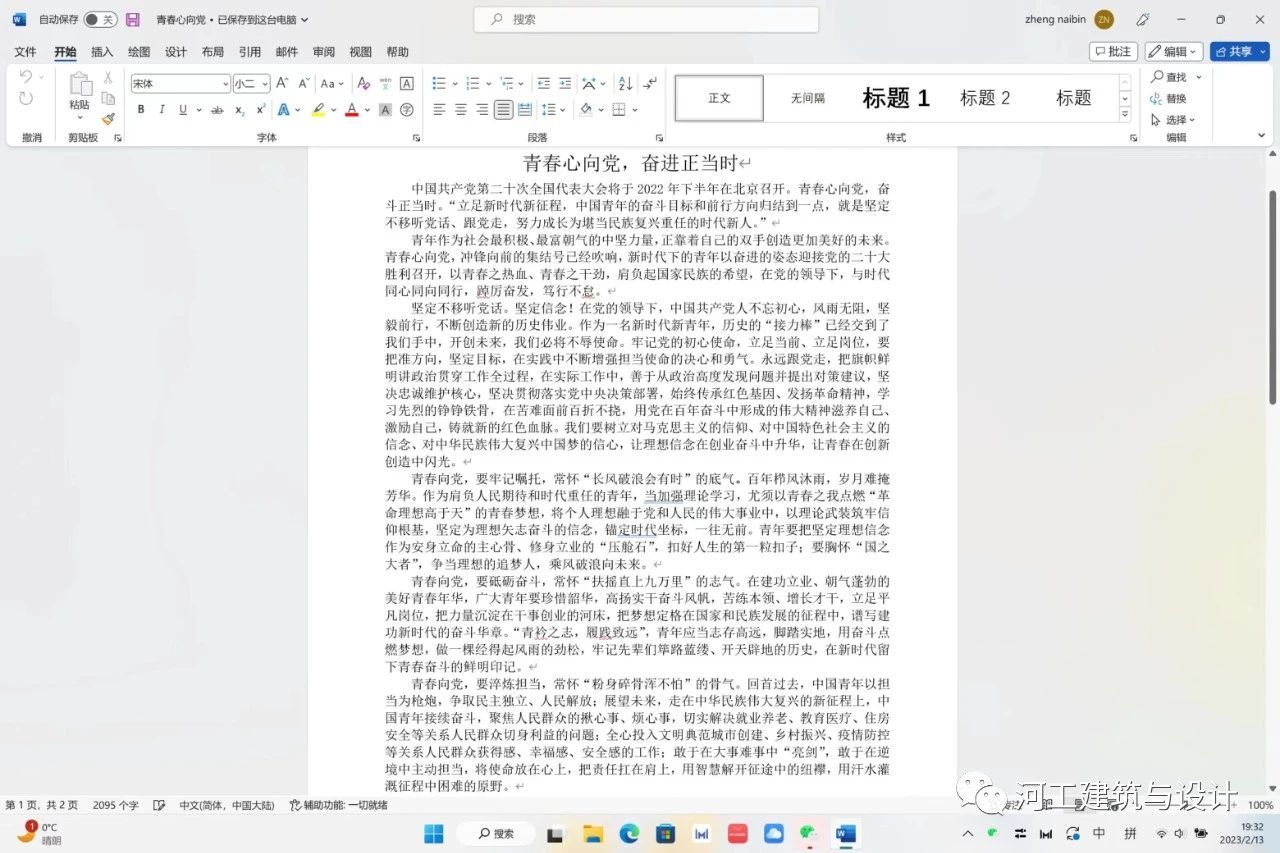This screenshot has width=1280, height=853.
Task: Open the 插入 (Insert) ribbon tab
Action: coord(102,52)
